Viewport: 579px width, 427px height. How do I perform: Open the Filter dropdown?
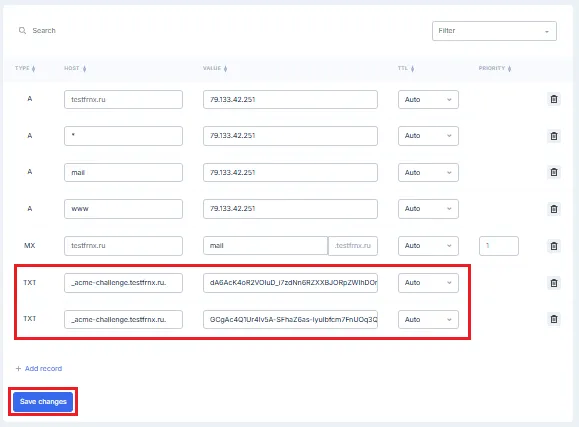[494, 31]
